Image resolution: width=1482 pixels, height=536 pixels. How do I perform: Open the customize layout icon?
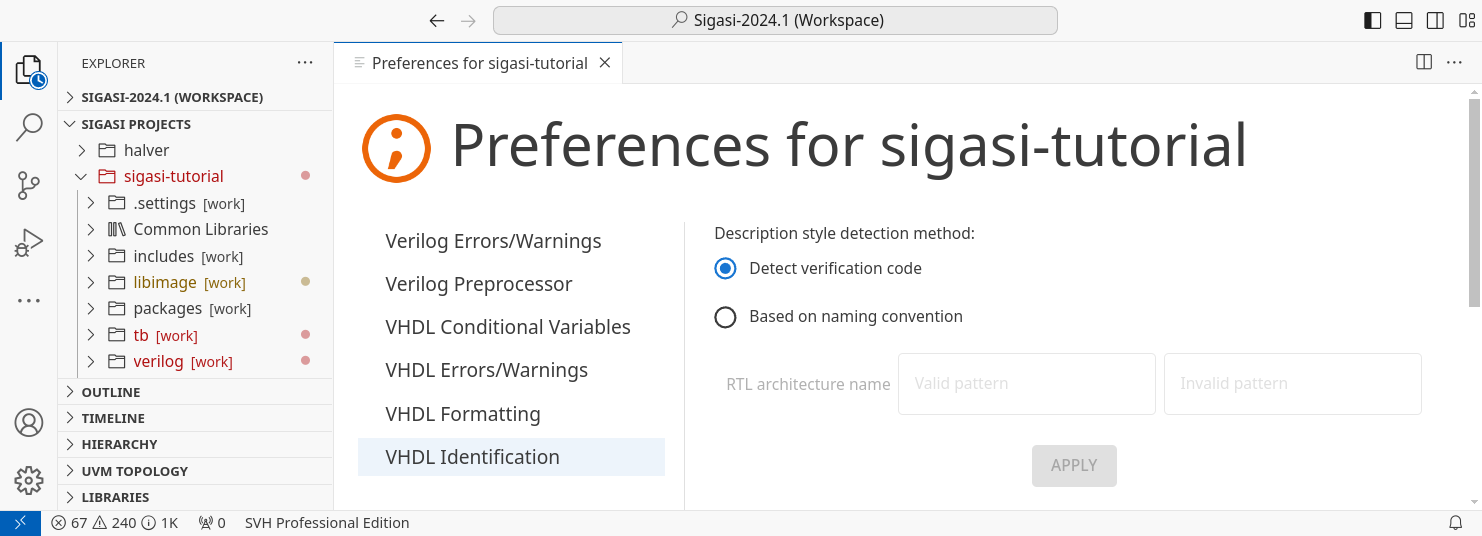1466,20
